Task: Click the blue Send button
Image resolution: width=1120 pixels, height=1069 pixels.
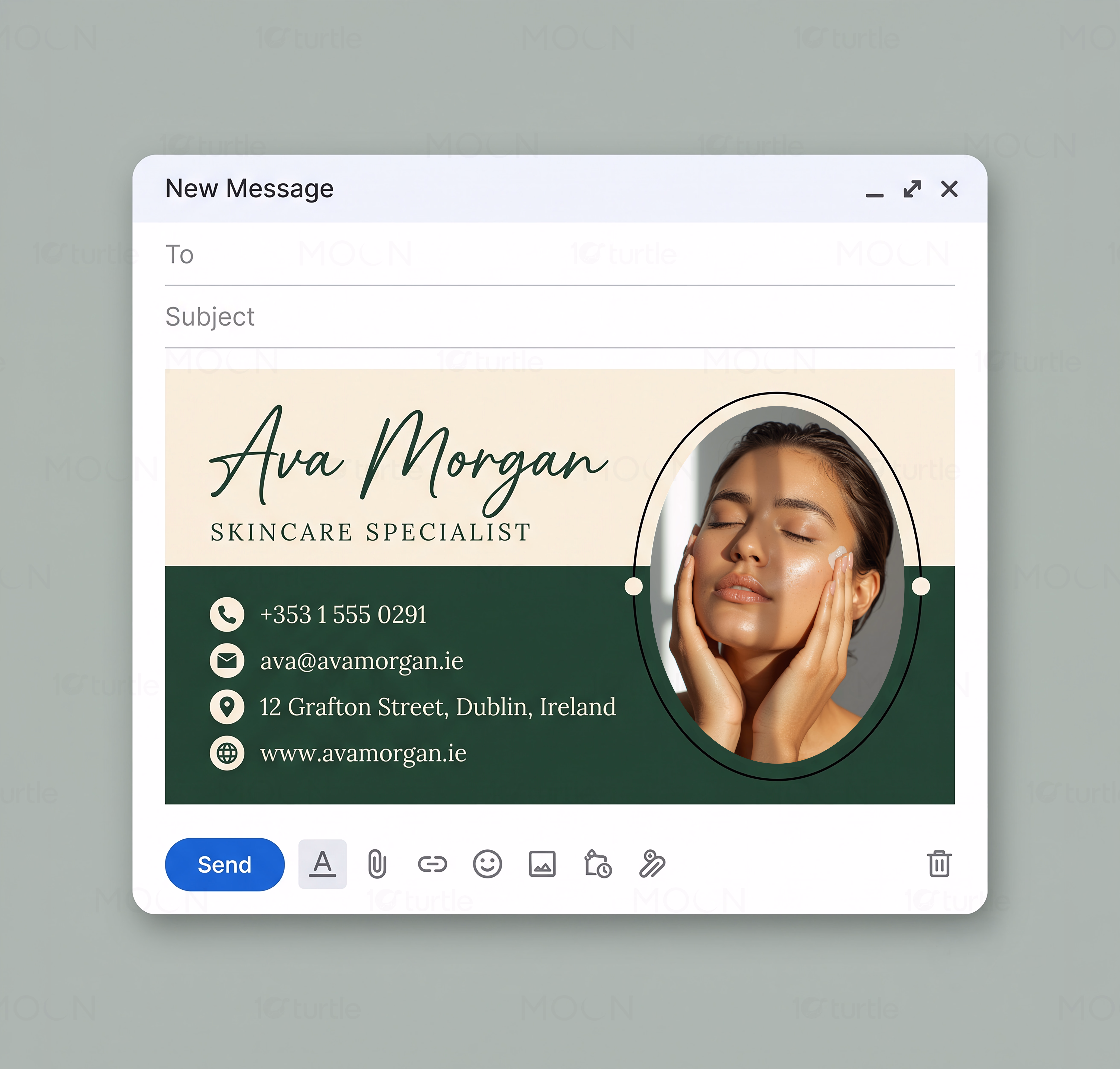Action: point(224,864)
